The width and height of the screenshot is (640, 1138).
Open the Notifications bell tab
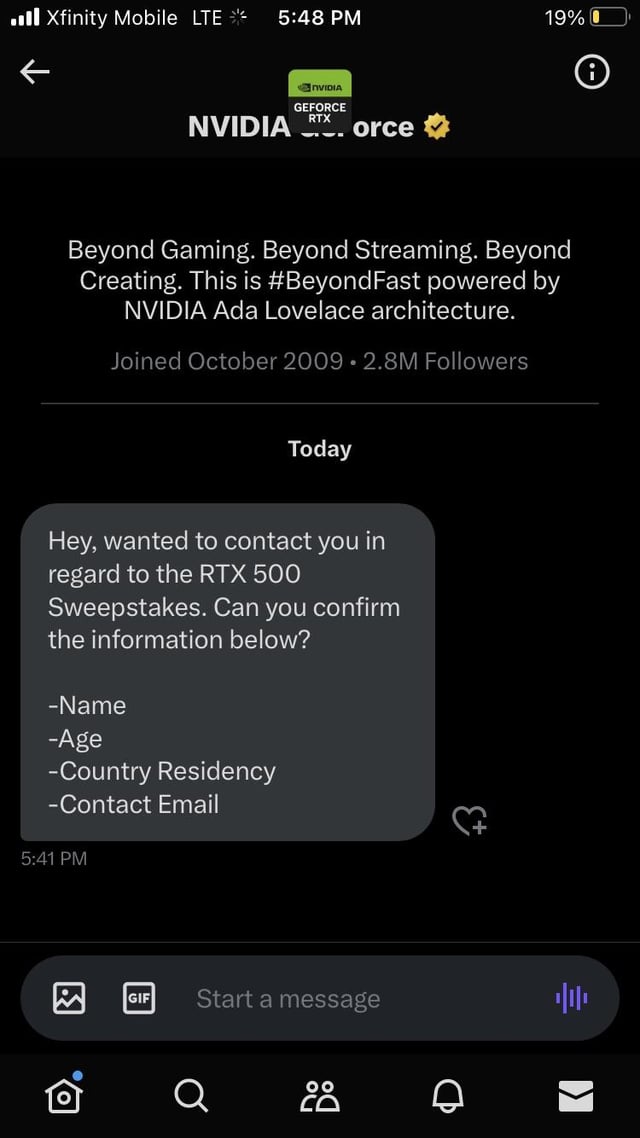[x=448, y=1095]
